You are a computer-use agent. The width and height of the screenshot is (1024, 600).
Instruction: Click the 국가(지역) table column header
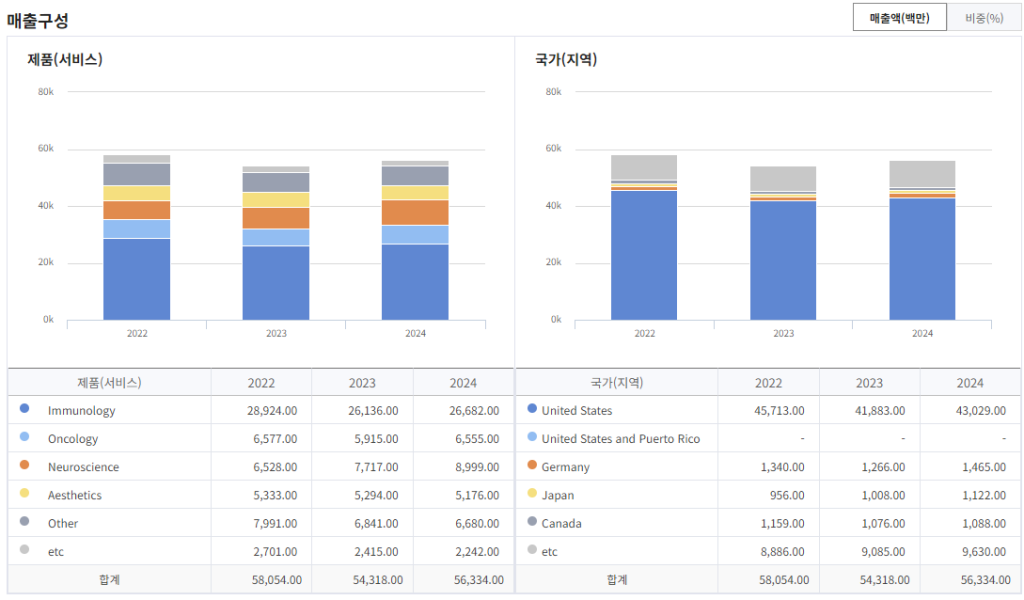point(616,383)
